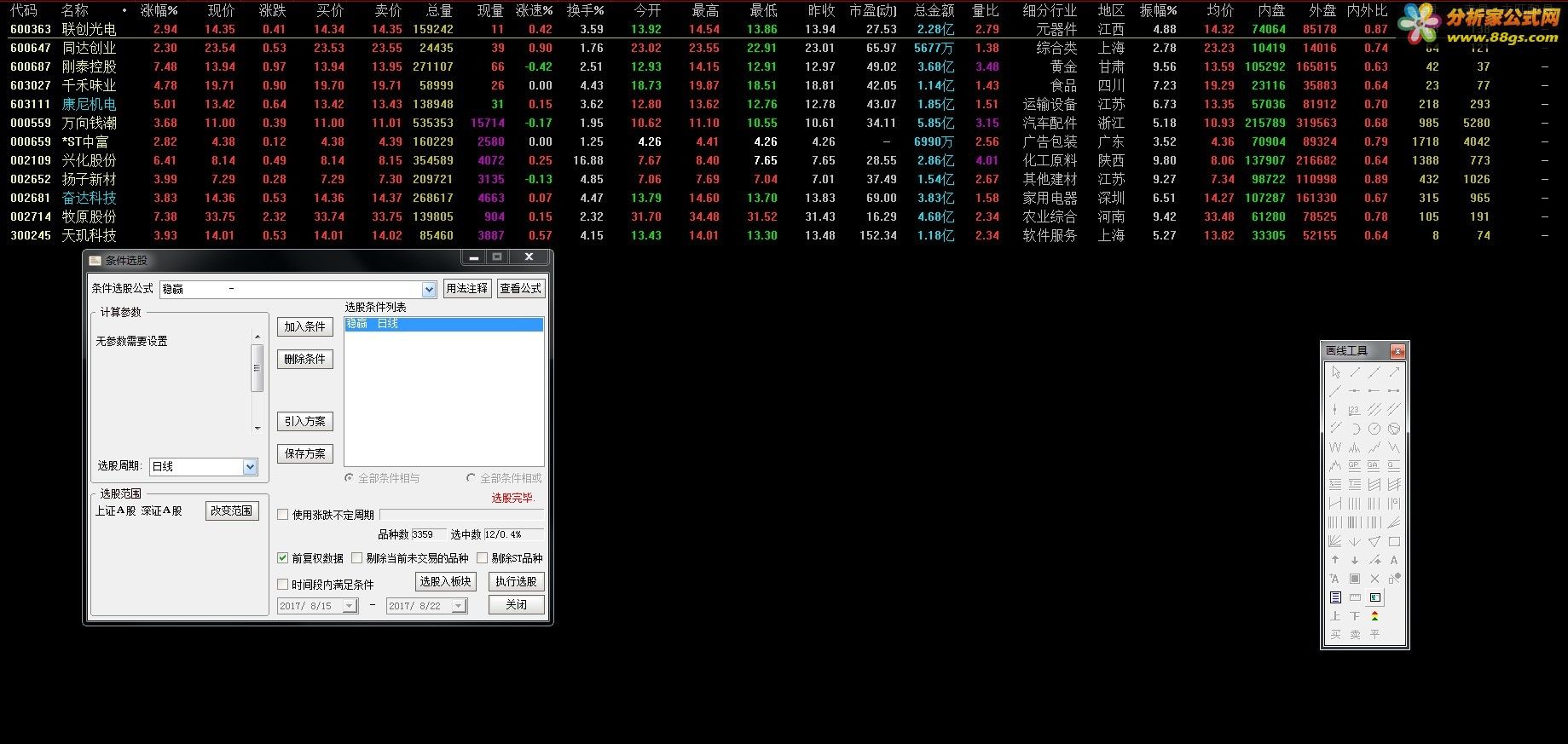The width and height of the screenshot is (1568, 744).
Task: Sort by the 细分行业 column header
Action: click(x=1050, y=10)
